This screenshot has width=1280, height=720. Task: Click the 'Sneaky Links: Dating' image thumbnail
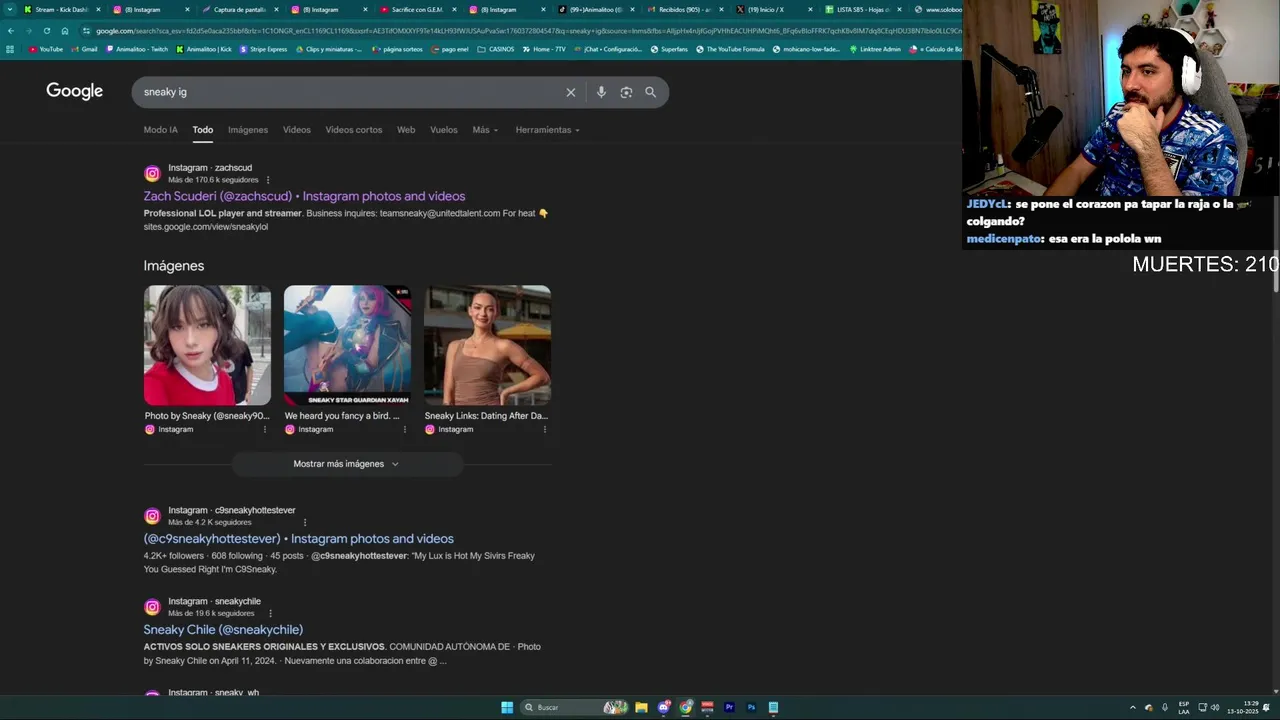point(487,345)
